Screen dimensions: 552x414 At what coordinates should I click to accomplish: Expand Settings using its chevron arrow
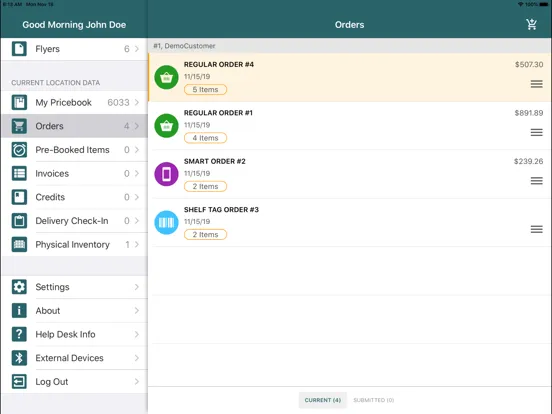(137, 287)
